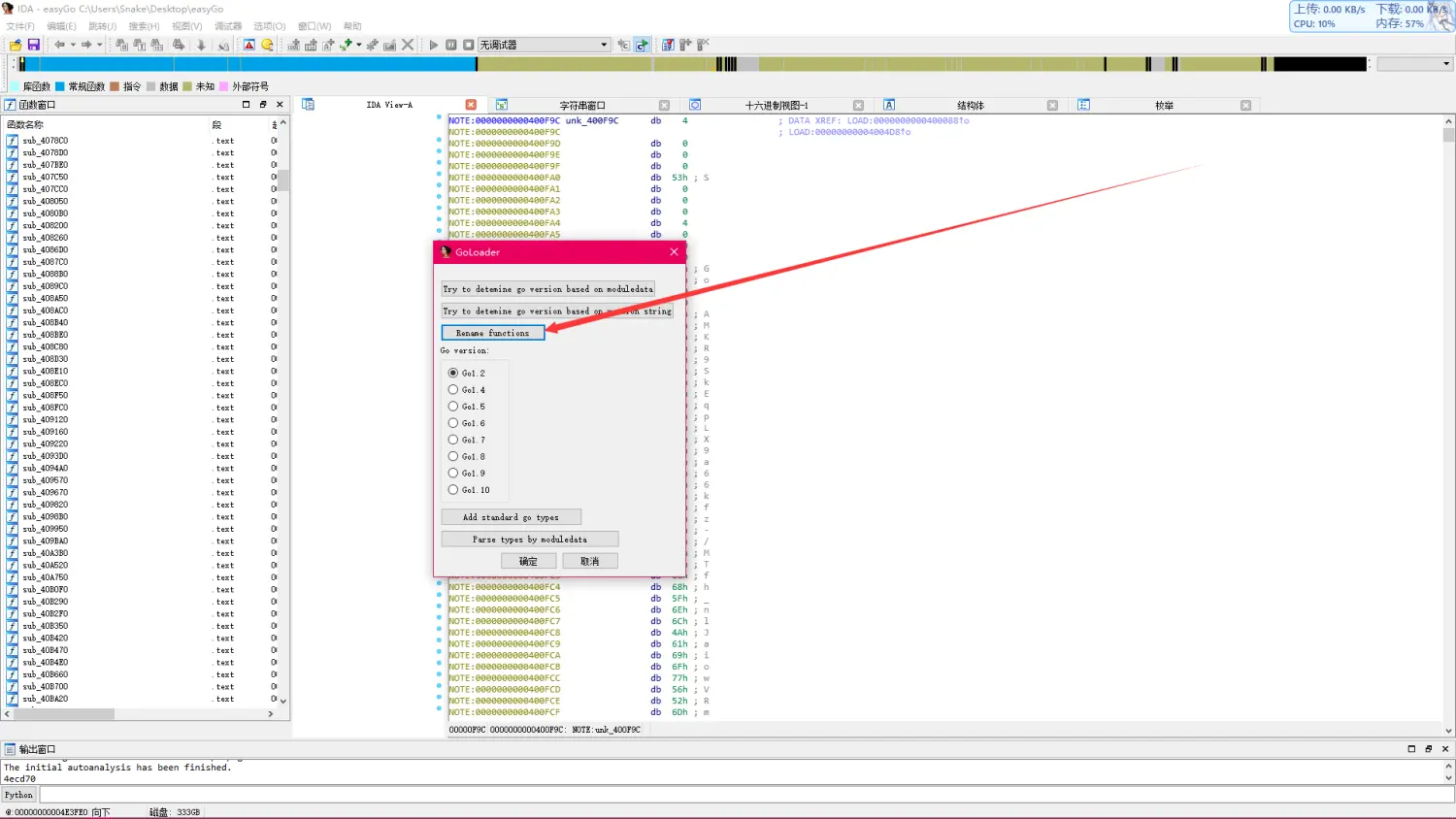Click Rename functions button
1456x819 pixels.
493,333
